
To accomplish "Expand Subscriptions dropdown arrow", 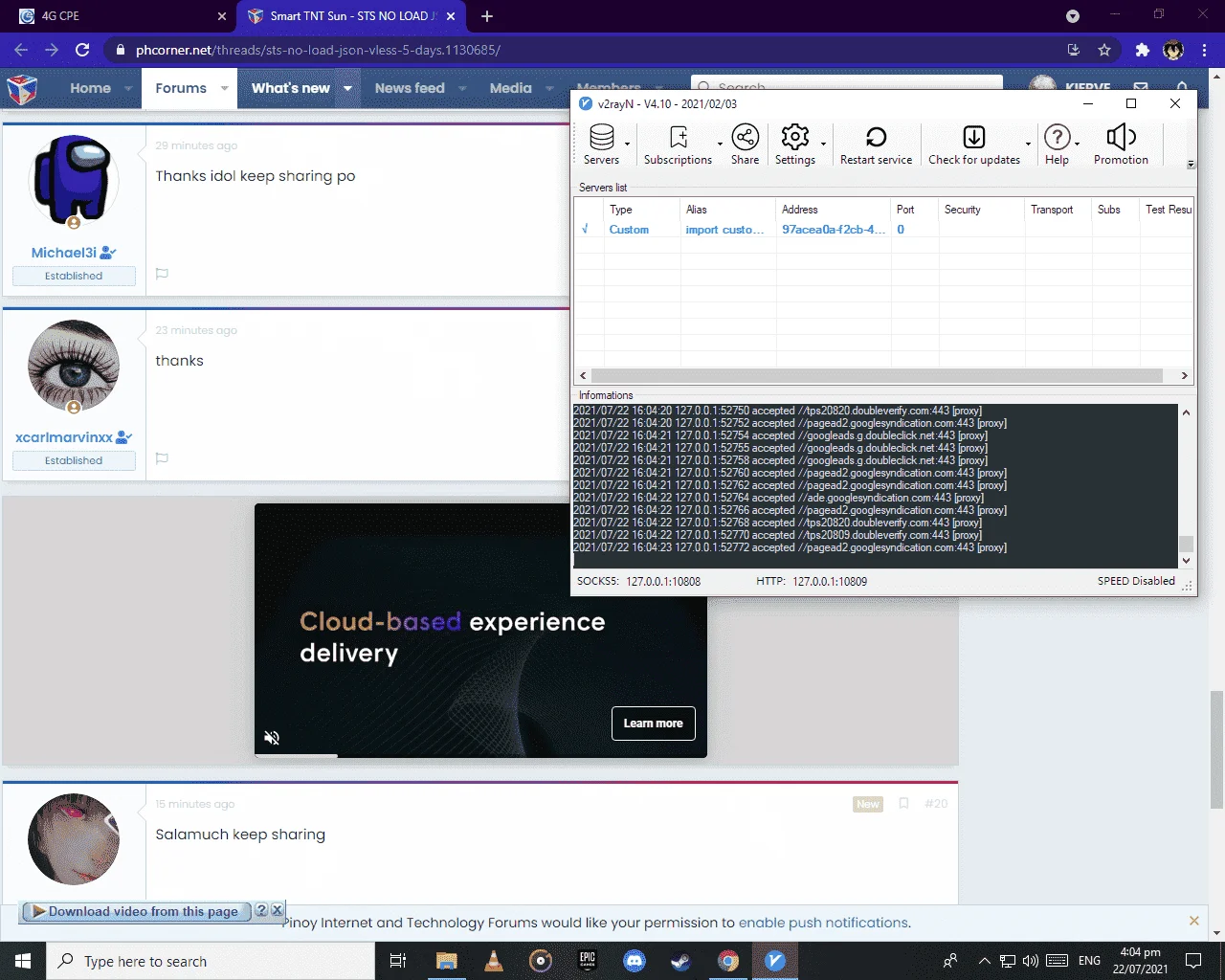I will tap(720, 145).
